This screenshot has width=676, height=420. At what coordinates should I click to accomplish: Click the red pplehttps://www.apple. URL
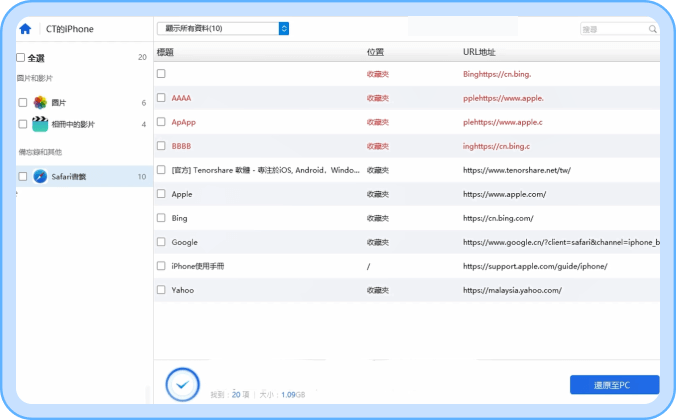(x=503, y=98)
